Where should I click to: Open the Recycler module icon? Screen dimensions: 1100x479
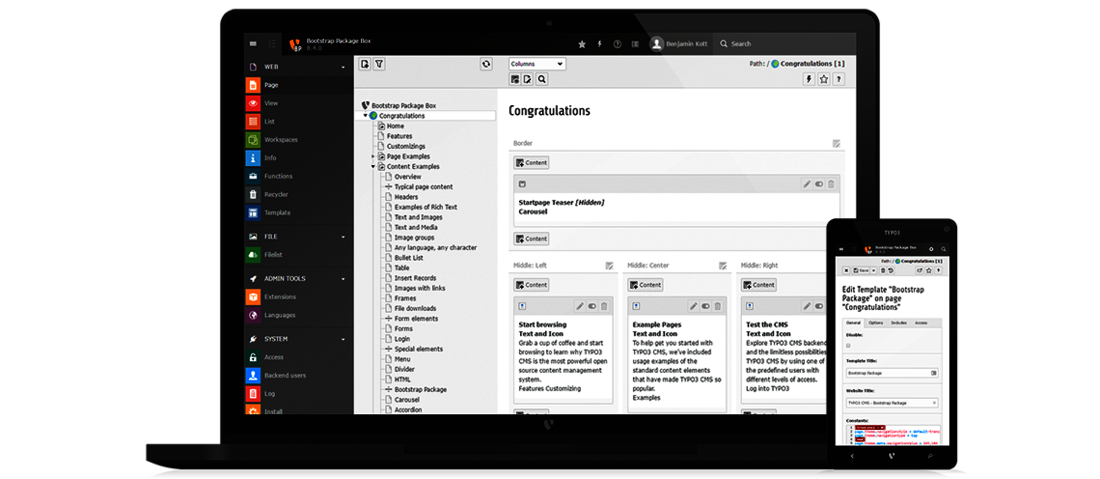coord(254,194)
